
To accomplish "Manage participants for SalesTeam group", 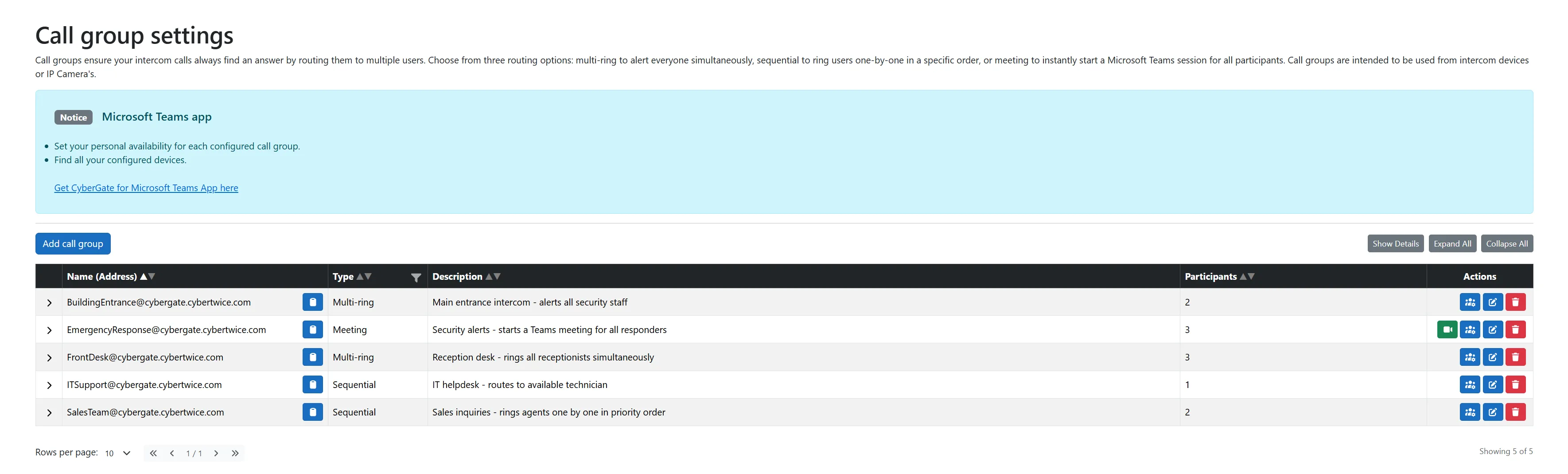I will [1469, 412].
